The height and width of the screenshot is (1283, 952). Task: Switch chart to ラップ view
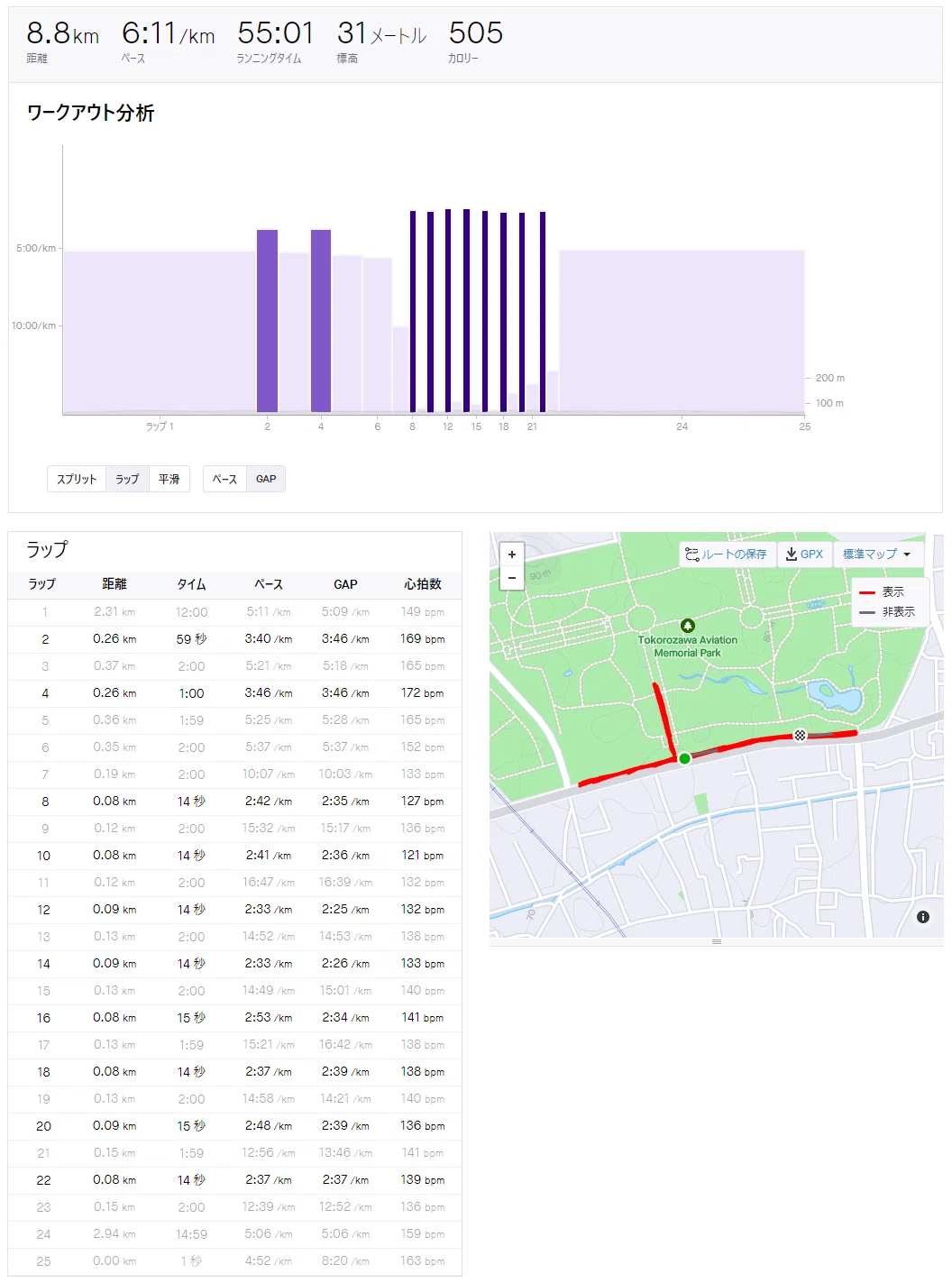click(x=127, y=479)
